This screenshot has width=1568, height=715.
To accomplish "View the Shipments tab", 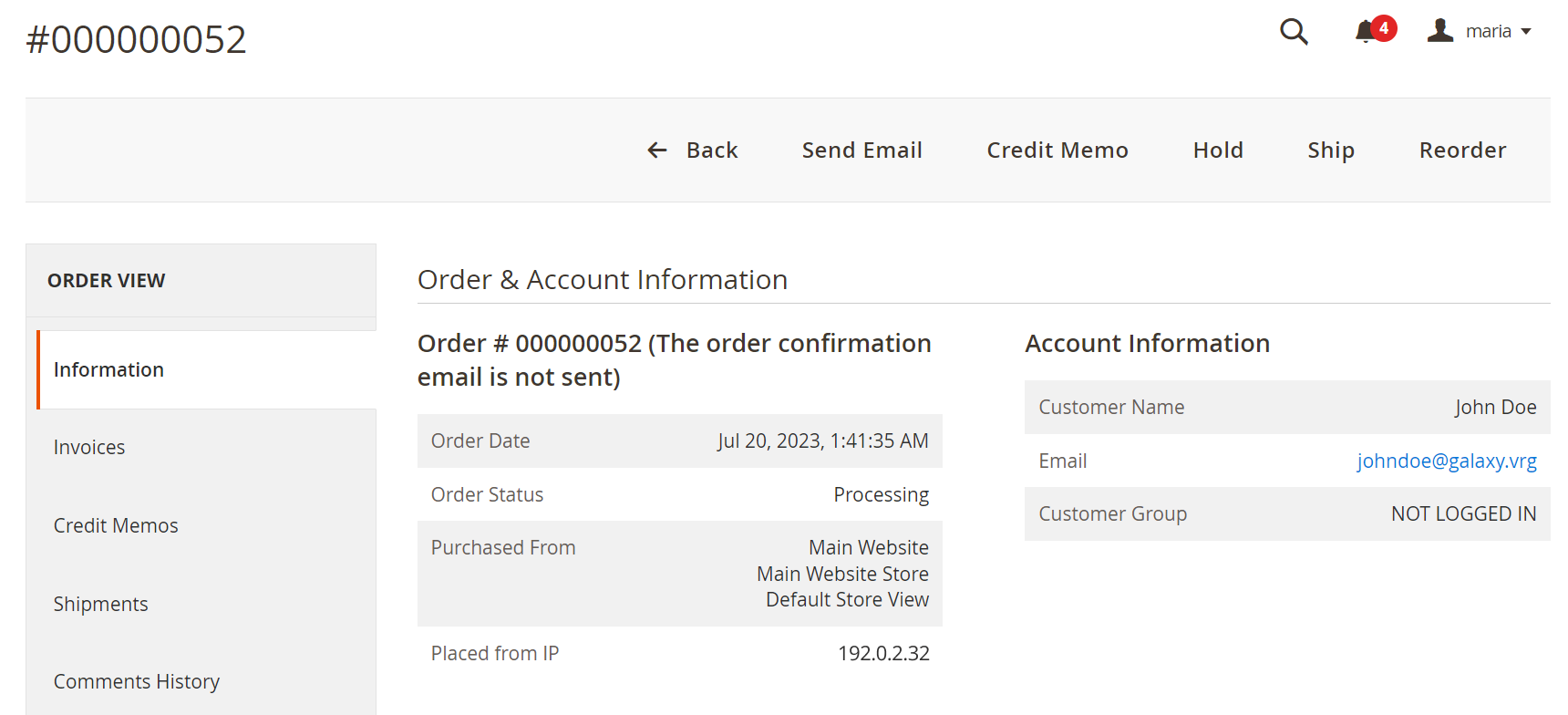I will pos(100,604).
